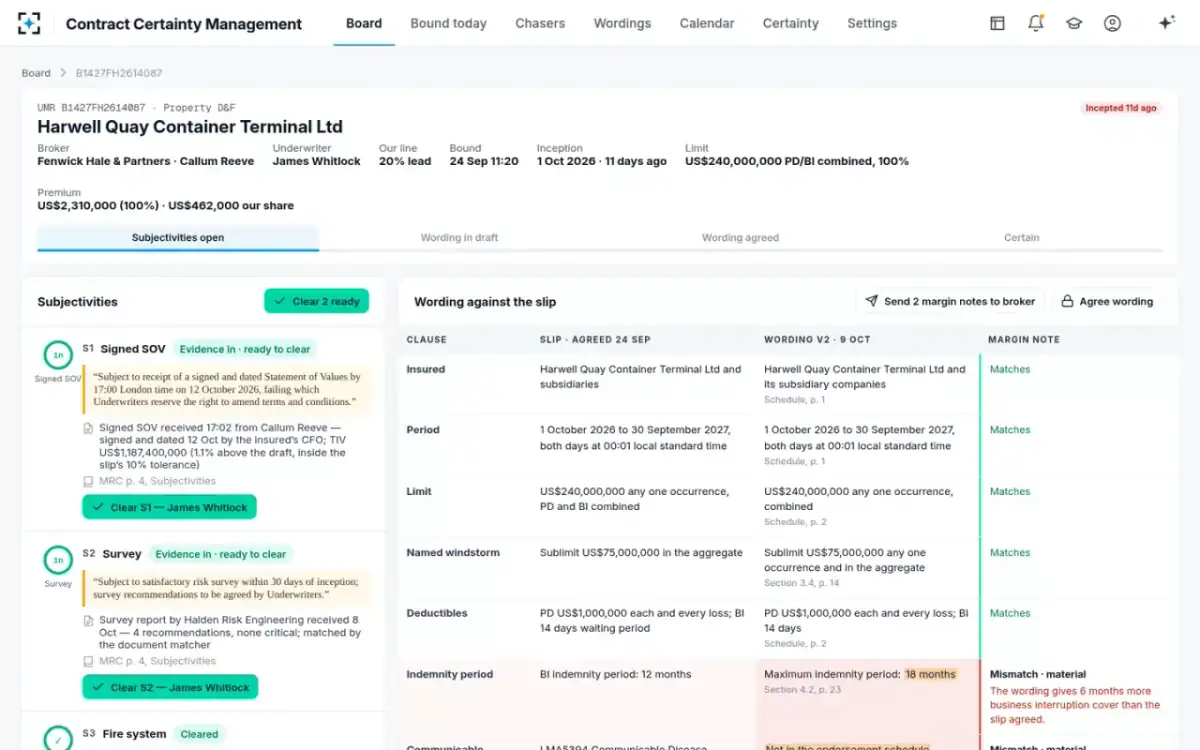Click Matches note in Named windstorm row

pos(1010,553)
